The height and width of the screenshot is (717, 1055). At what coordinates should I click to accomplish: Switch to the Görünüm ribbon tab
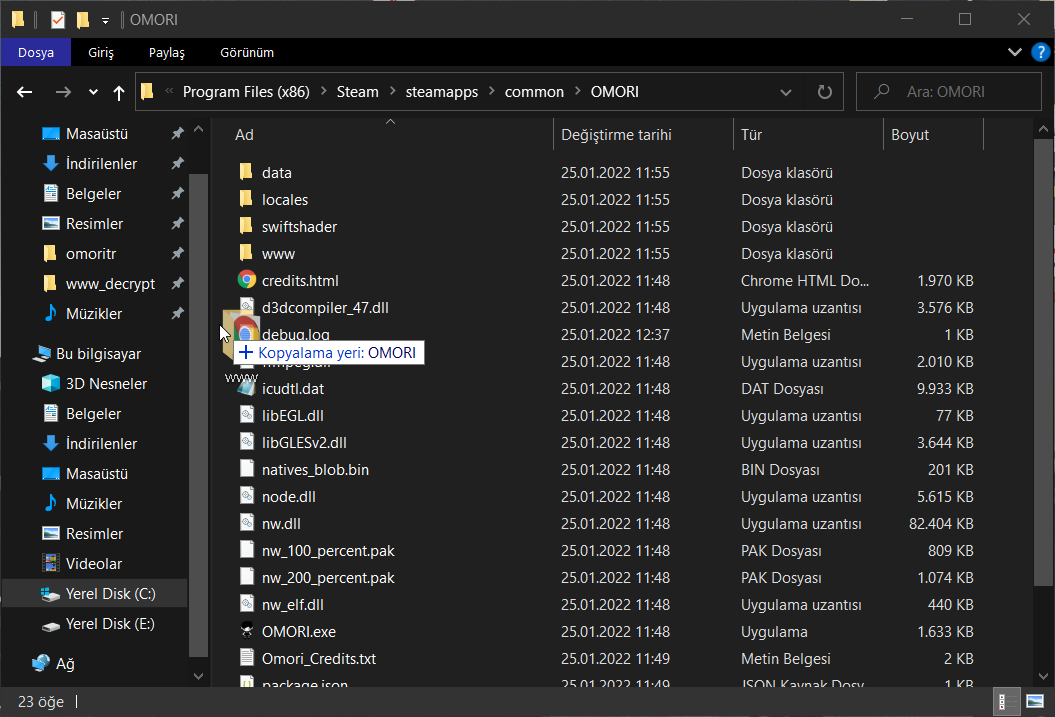coord(247,52)
